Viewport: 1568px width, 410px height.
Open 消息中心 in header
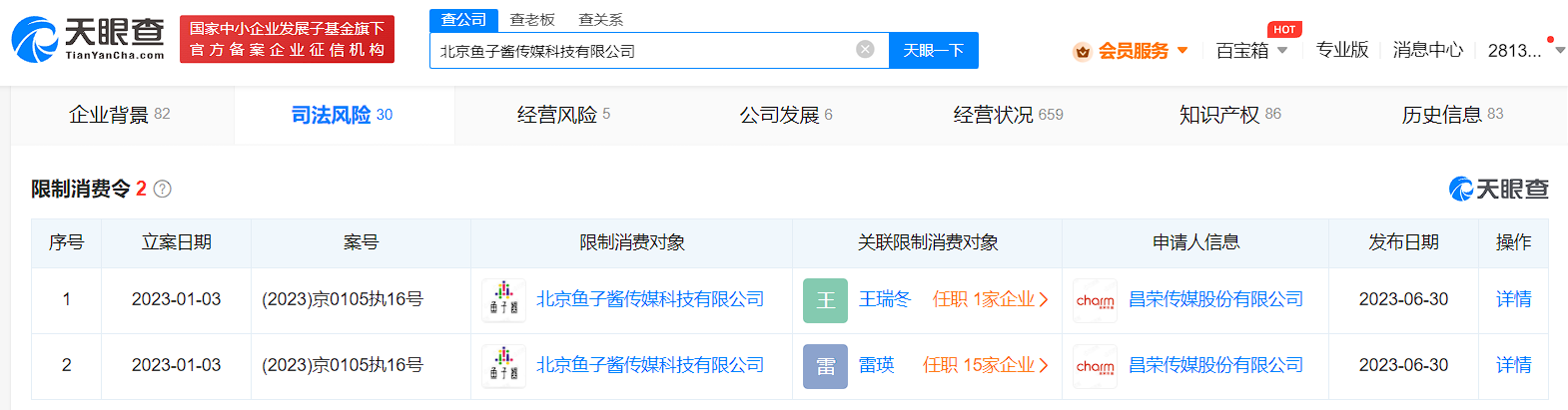(x=1428, y=50)
